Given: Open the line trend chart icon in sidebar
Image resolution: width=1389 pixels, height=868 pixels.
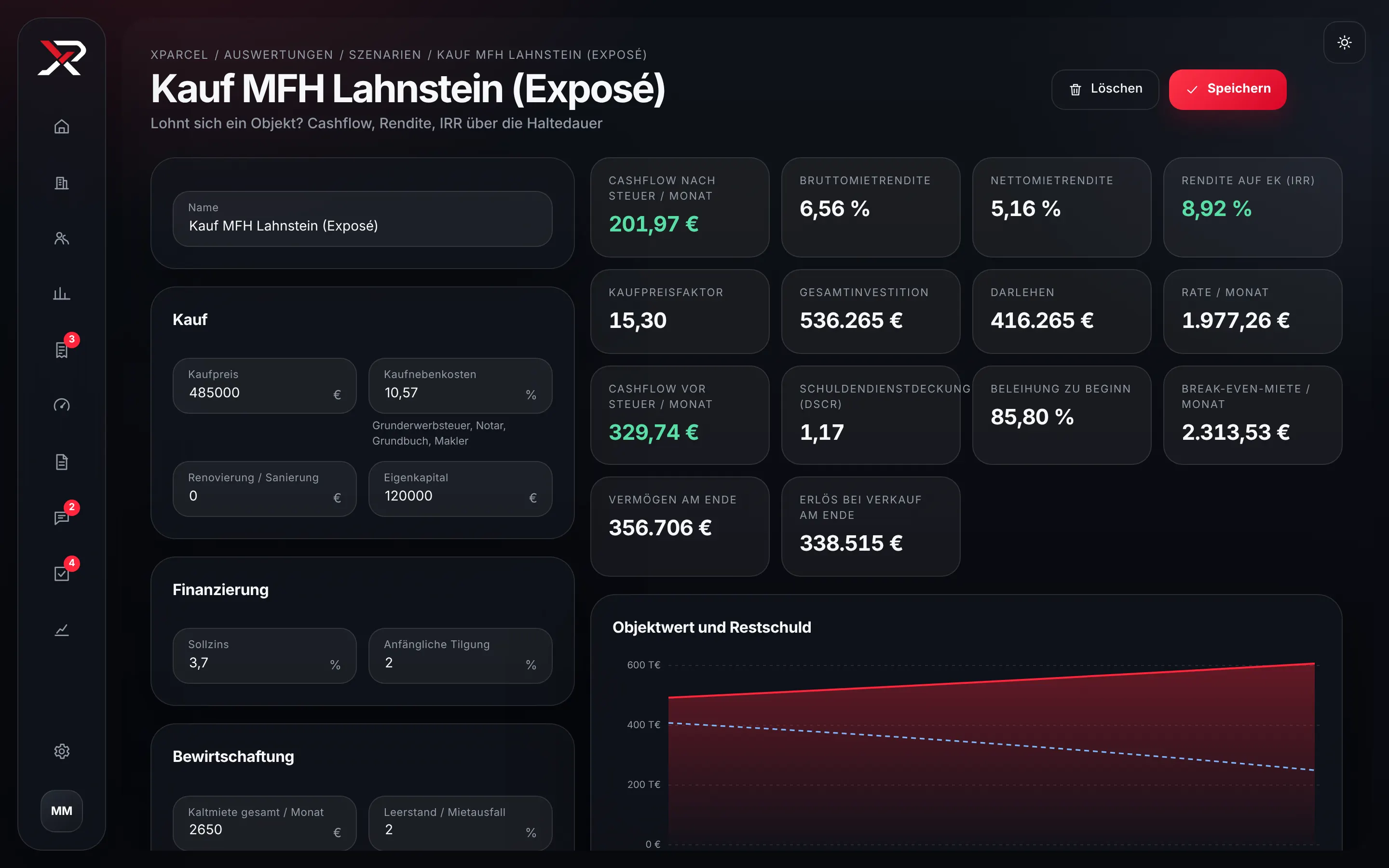Looking at the screenshot, I should point(61,629).
